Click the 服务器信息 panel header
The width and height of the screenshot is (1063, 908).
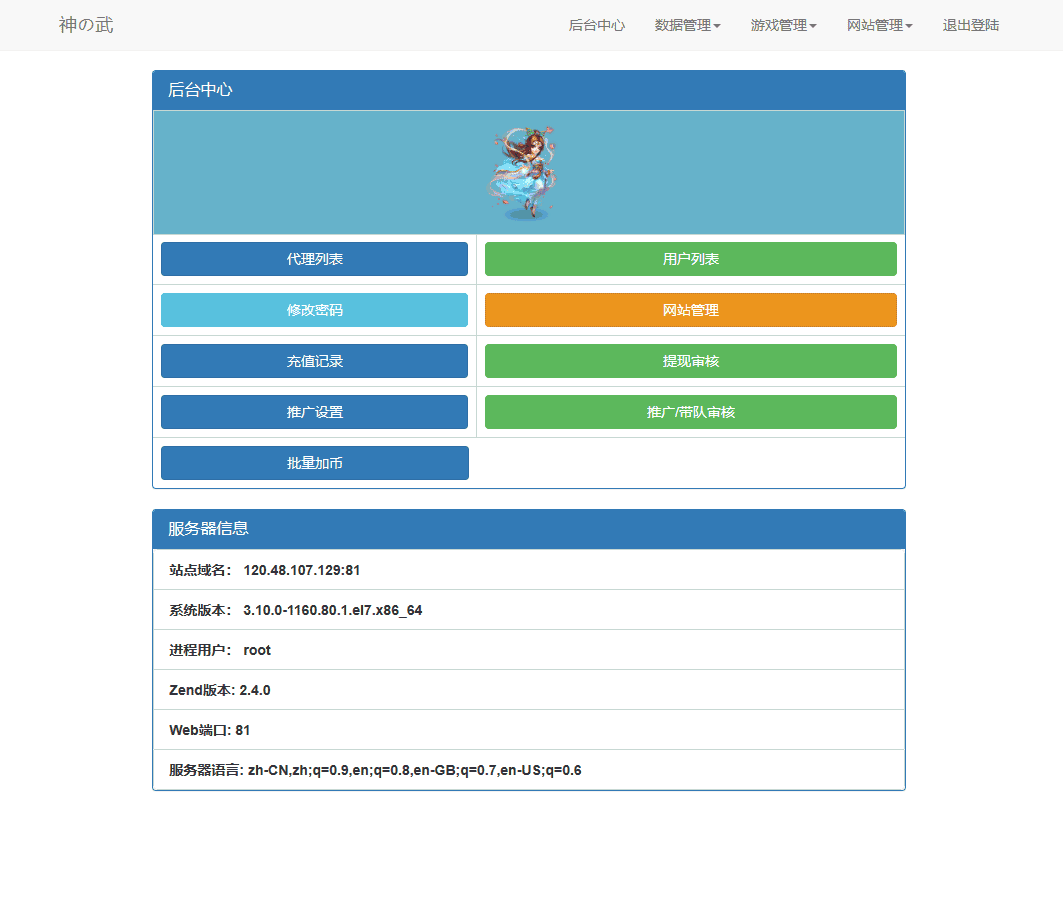tap(528, 529)
